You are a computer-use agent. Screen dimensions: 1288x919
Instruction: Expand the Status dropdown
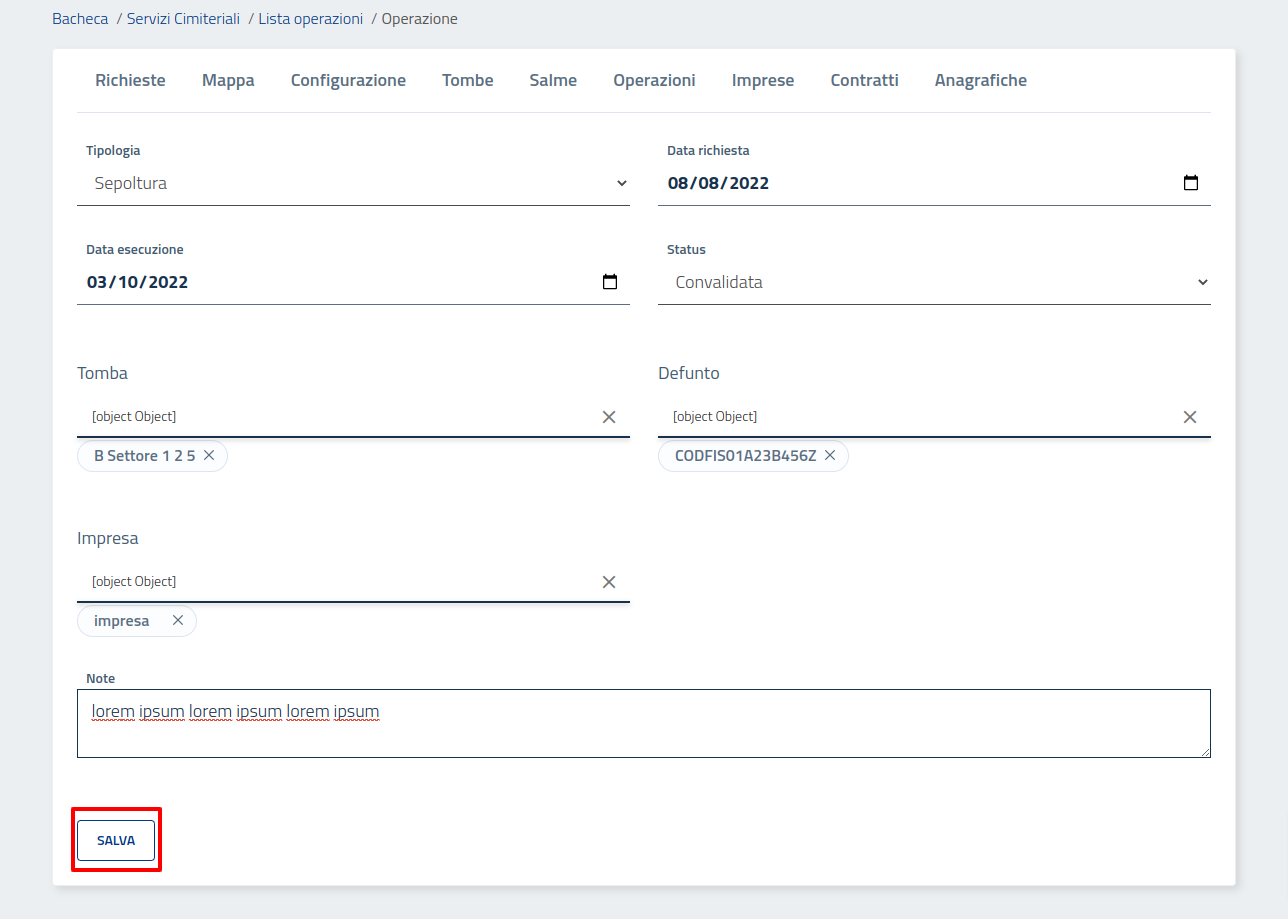coord(934,283)
